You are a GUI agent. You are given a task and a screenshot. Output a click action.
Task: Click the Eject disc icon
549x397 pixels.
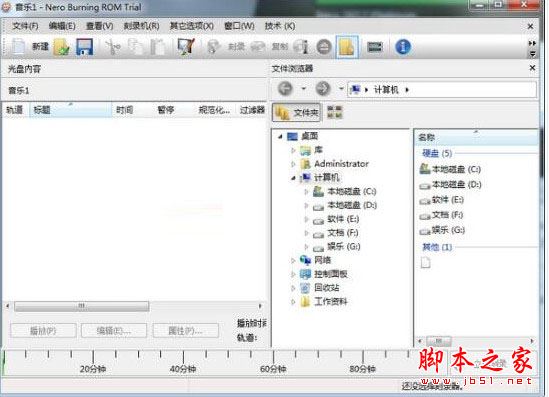click(x=324, y=47)
